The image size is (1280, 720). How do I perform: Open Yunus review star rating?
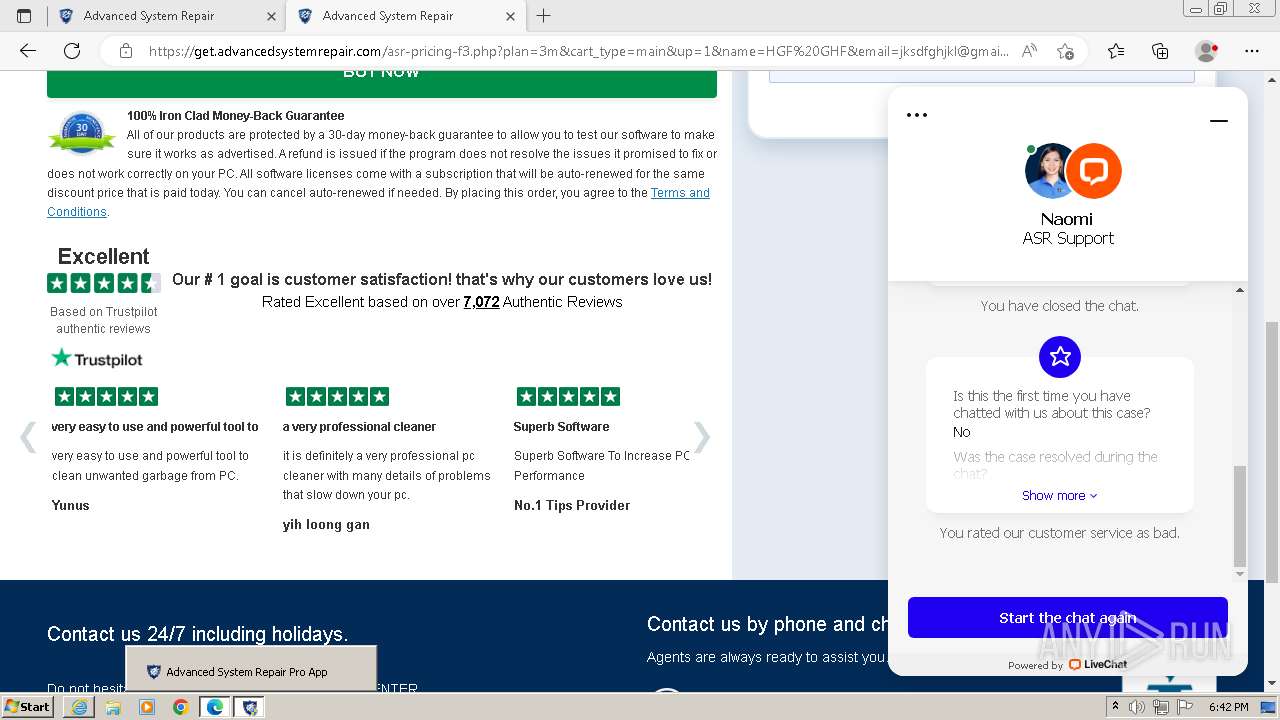[106, 397]
